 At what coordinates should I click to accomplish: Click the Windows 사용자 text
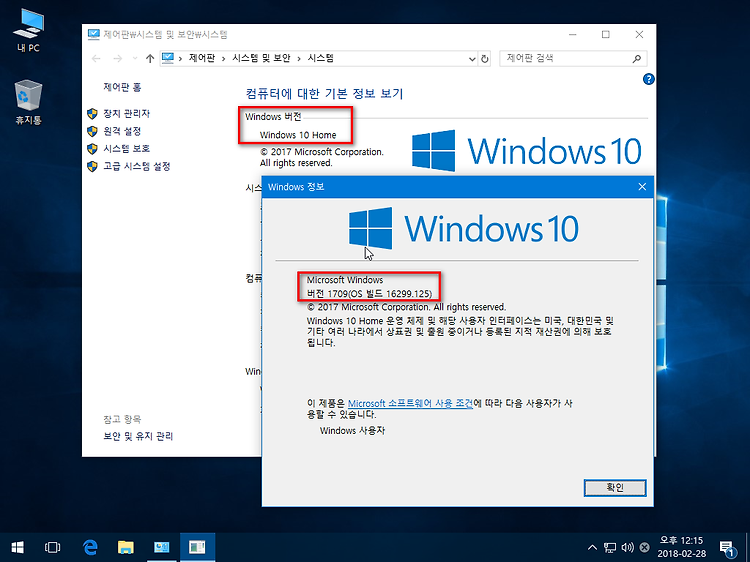pyautogui.click(x=353, y=430)
